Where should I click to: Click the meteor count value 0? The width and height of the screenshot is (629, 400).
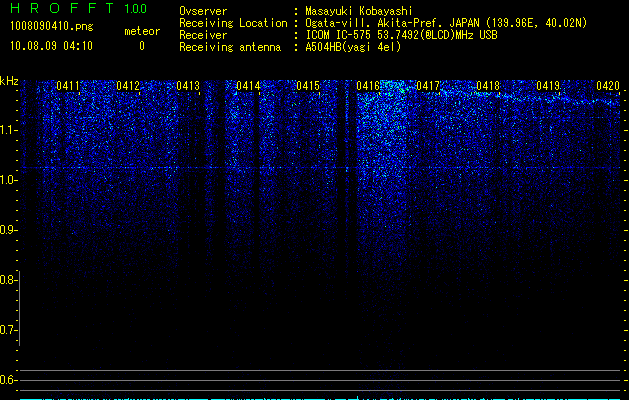point(142,46)
